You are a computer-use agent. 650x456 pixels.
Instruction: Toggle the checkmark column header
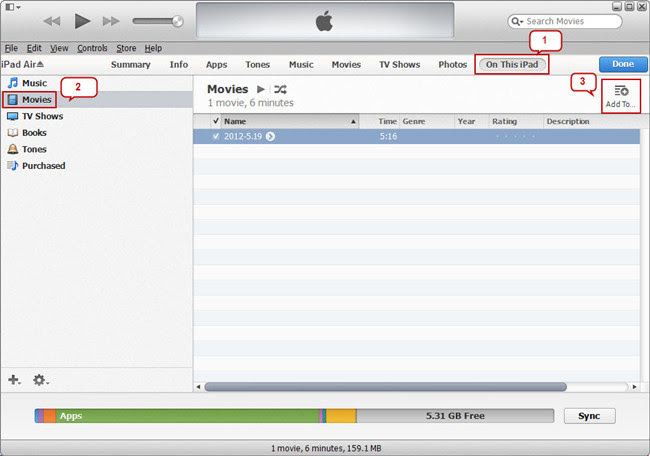pyautogui.click(x=216, y=121)
